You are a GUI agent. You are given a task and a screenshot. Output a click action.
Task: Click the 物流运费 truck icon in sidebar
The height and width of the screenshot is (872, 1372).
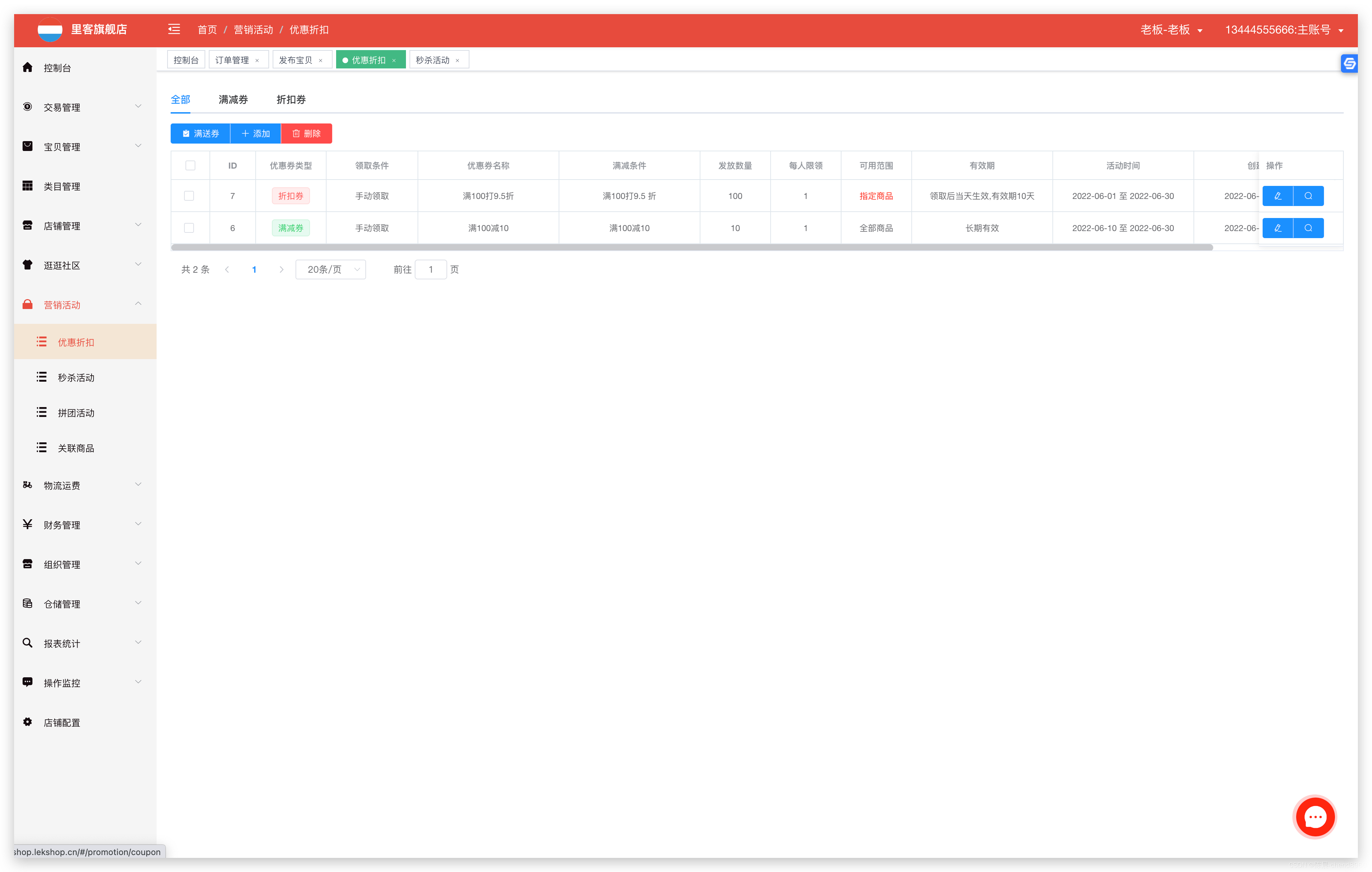coord(27,484)
